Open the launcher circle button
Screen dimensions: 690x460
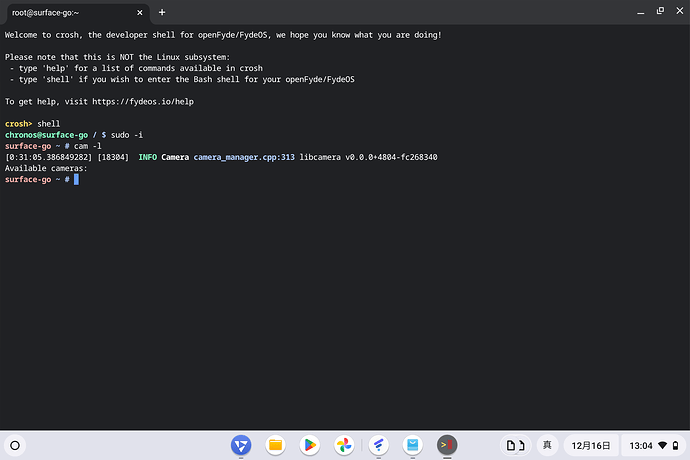15,445
